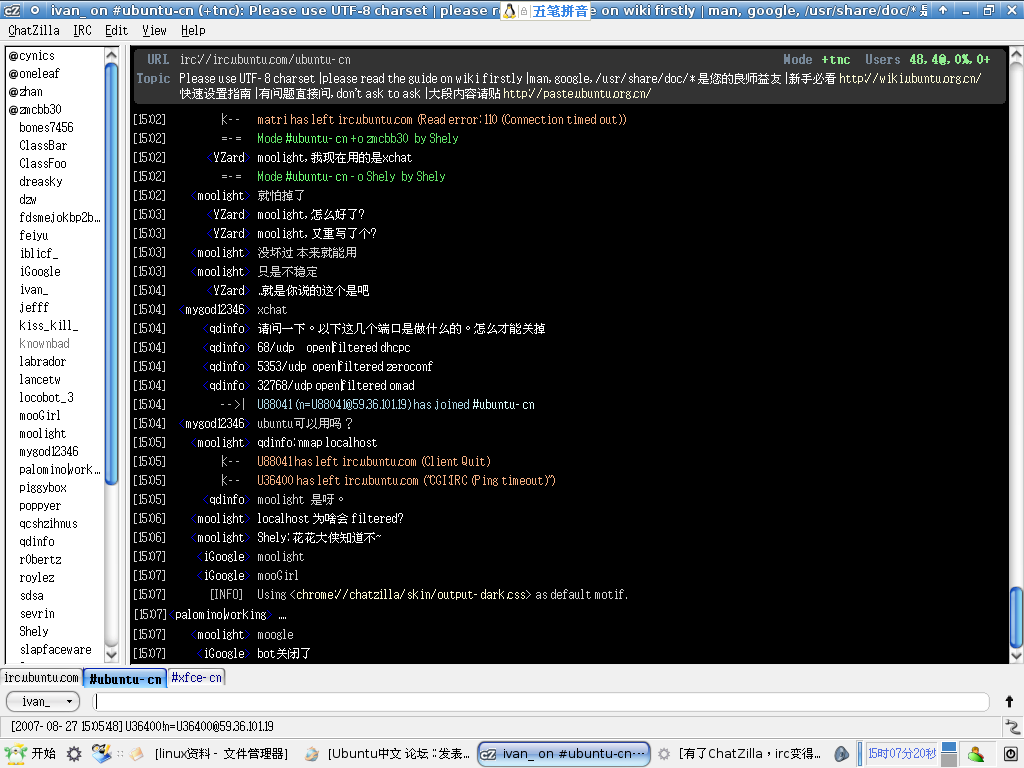
Task: Click the user switch tray icon
Action: pos(976,754)
